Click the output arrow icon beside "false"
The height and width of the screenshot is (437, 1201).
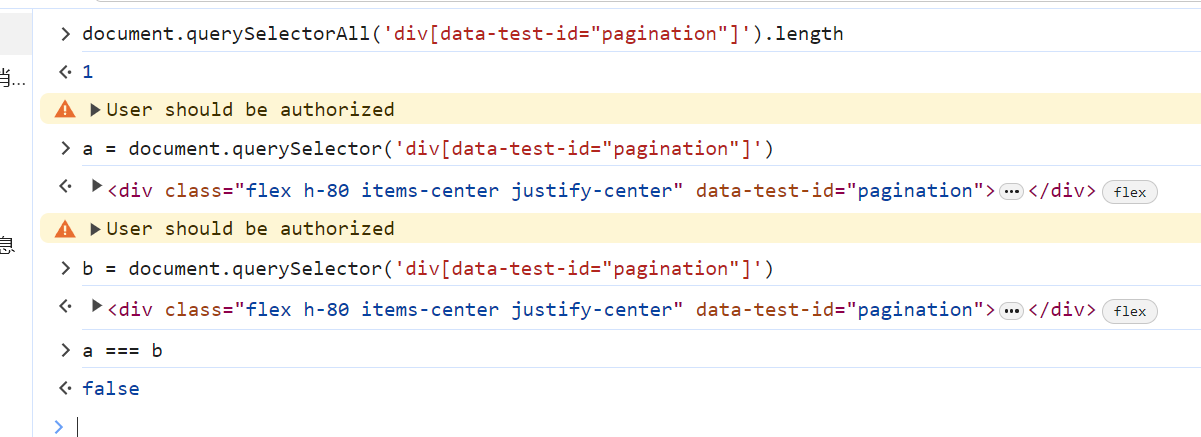pyautogui.click(x=65, y=388)
